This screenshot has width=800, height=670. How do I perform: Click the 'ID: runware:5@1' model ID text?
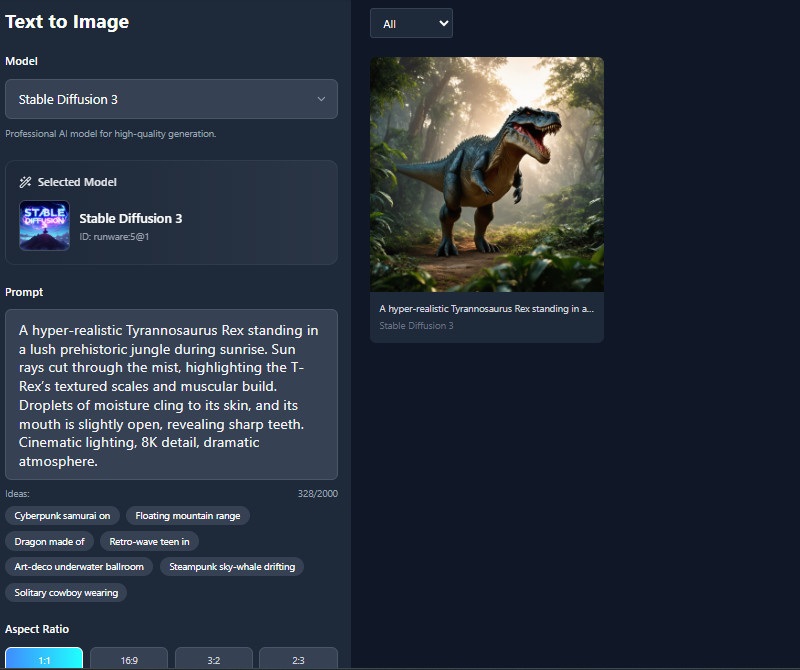(x=114, y=237)
